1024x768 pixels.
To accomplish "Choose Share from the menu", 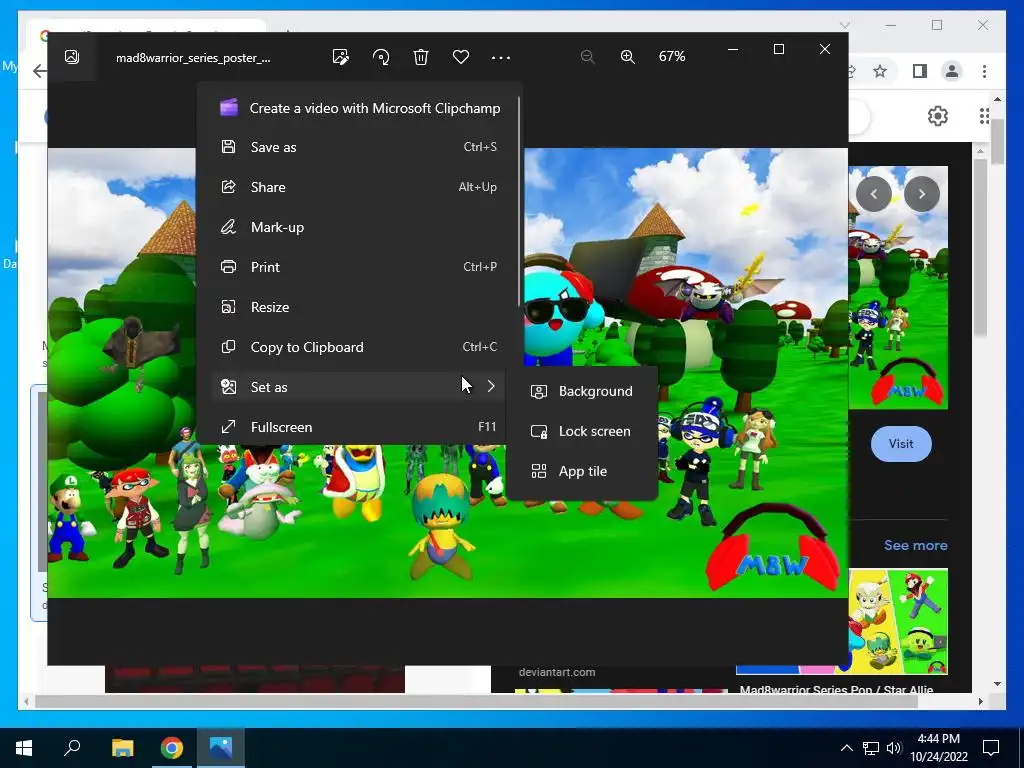I will click(x=358, y=187).
